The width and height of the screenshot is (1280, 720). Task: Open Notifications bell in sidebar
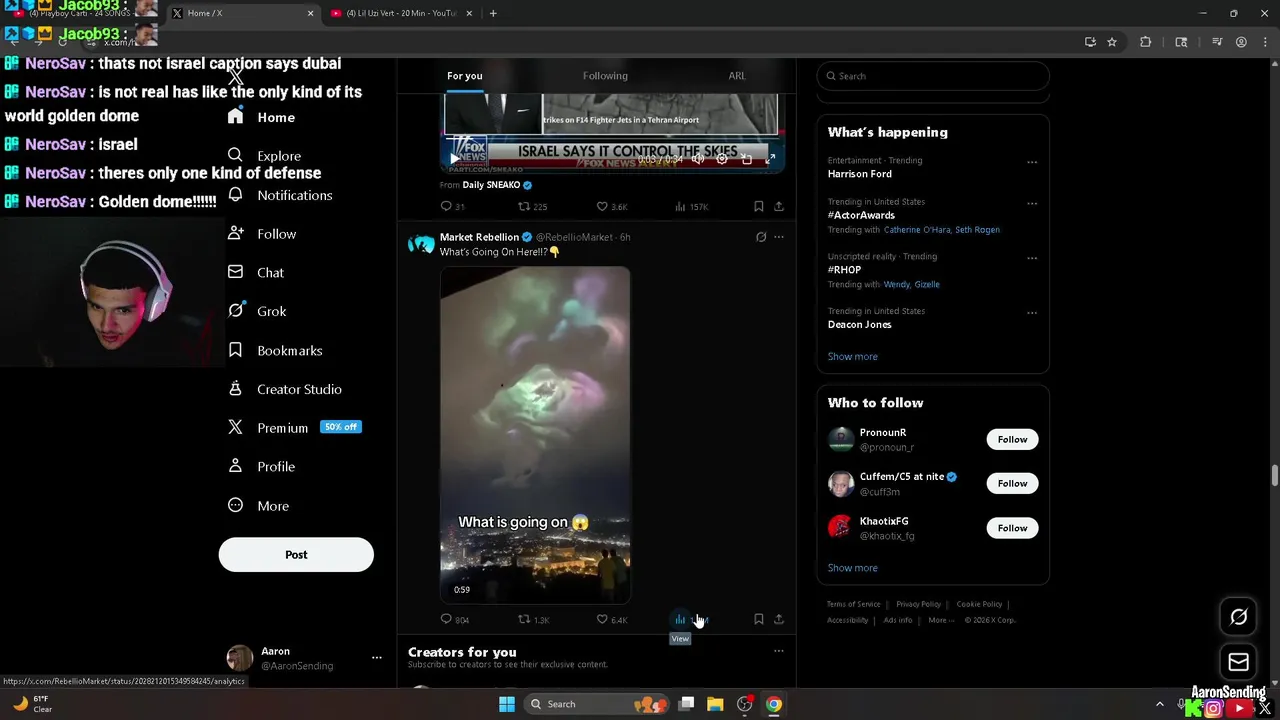(x=235, y=195)
